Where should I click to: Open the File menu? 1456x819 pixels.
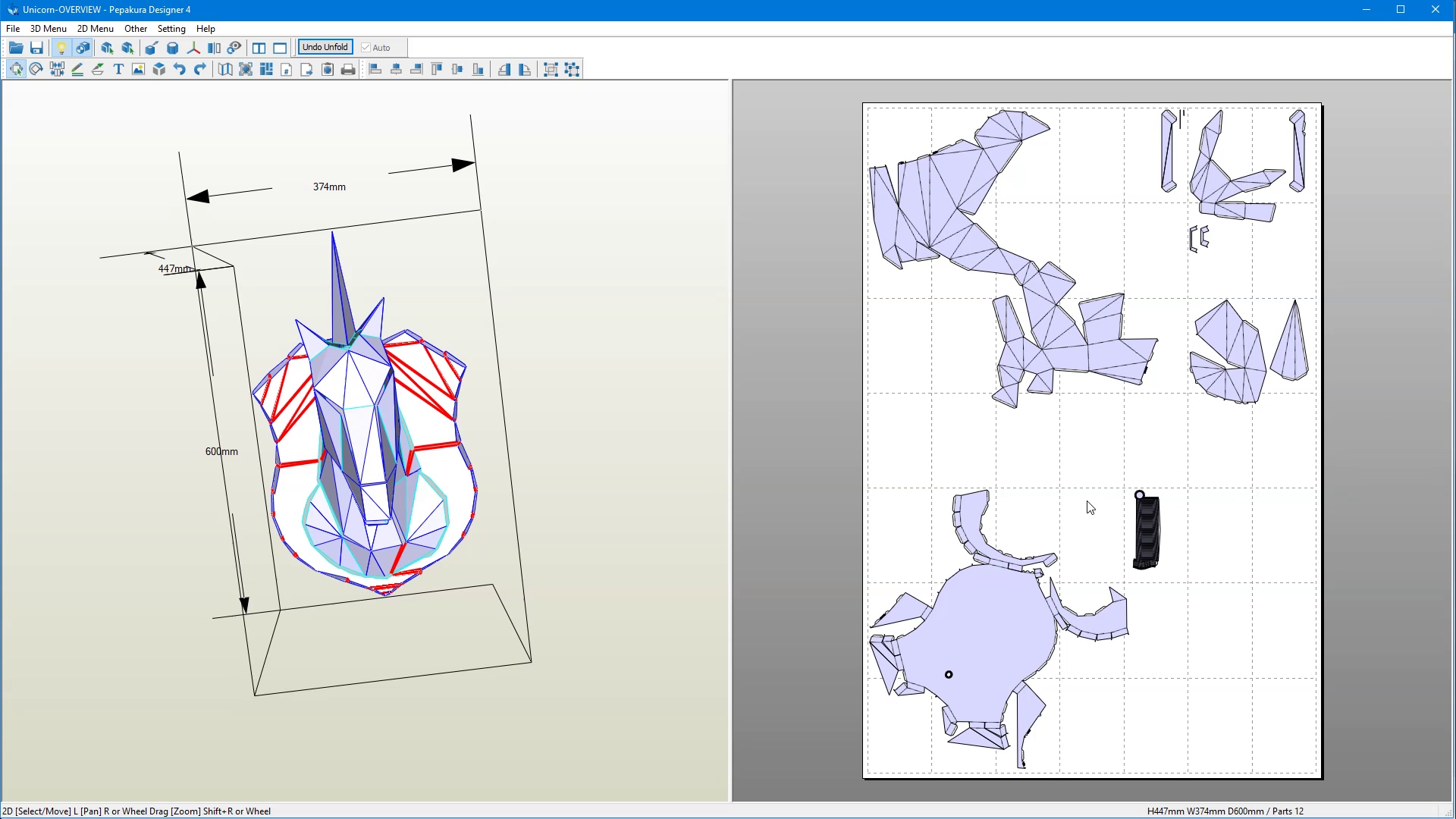coord(13,28)
